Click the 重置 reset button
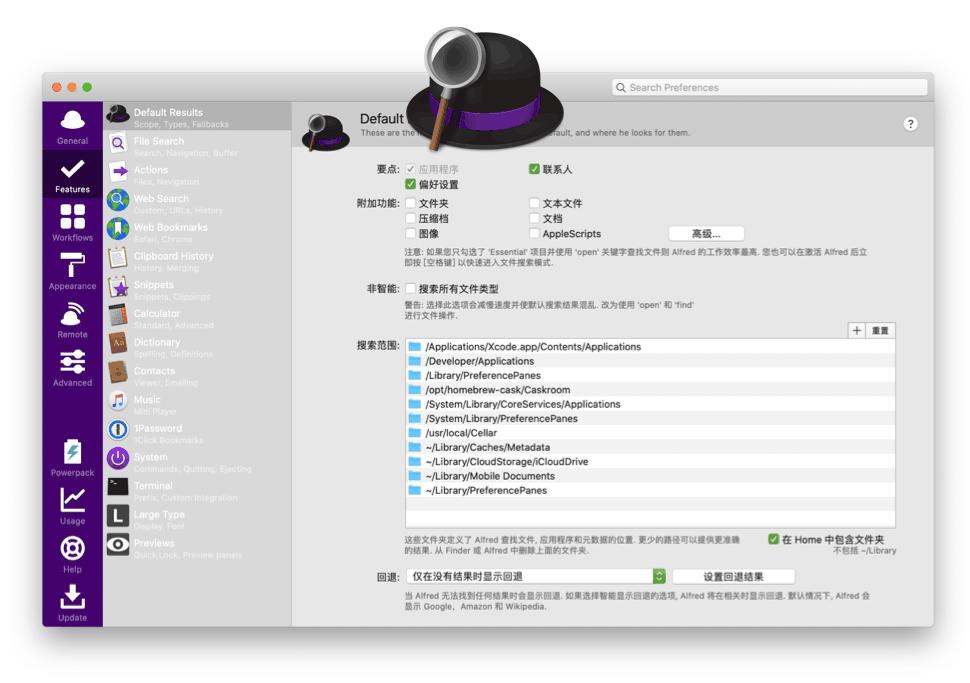Viewport: 970px width, 683px height. point(880,330)
